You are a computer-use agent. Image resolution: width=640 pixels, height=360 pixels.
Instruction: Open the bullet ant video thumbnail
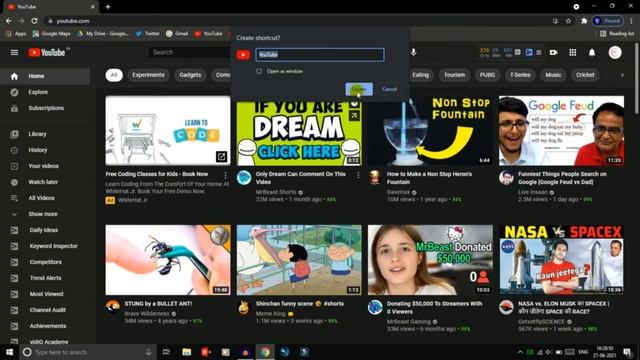click(168, 260)
